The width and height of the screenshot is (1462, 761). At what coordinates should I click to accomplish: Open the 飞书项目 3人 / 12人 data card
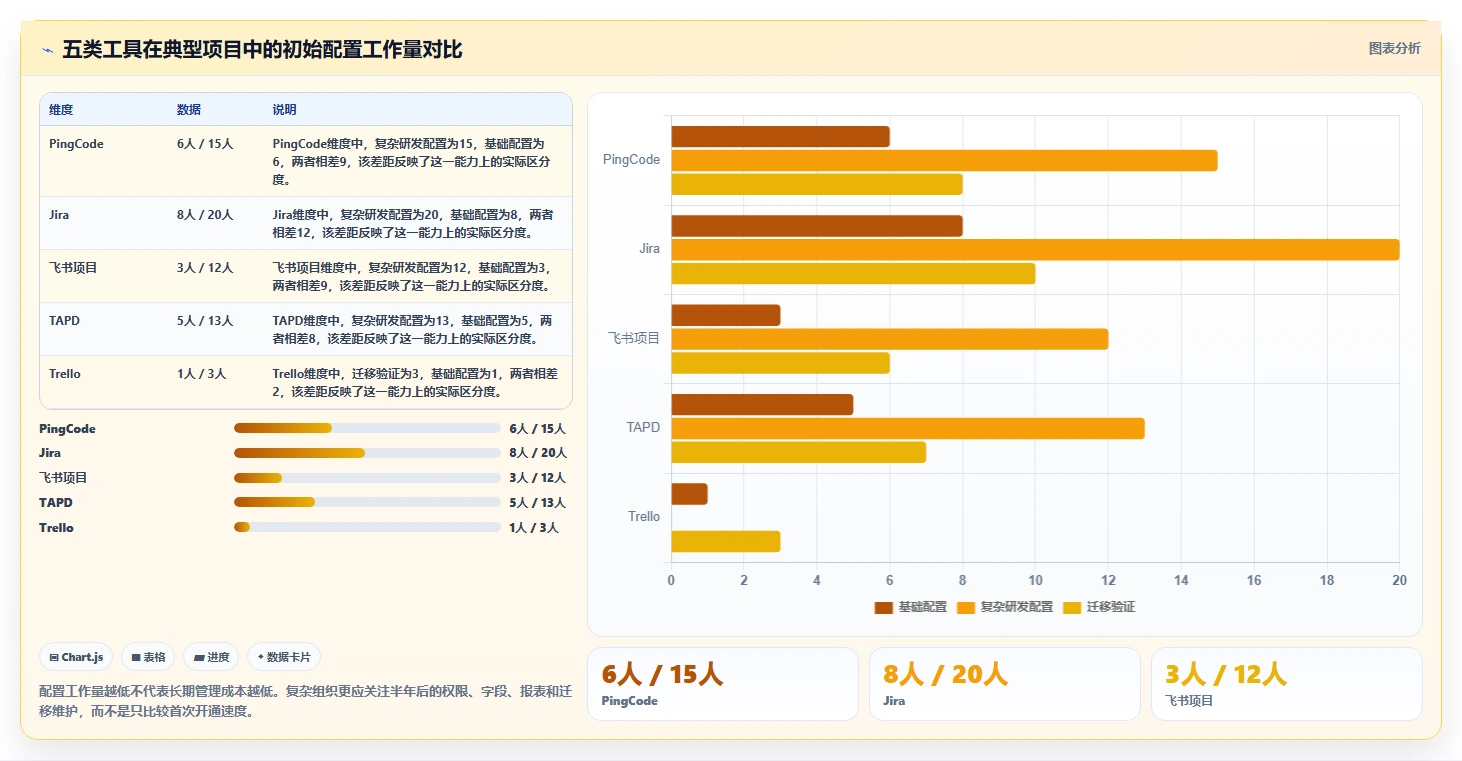(1286, 684)
